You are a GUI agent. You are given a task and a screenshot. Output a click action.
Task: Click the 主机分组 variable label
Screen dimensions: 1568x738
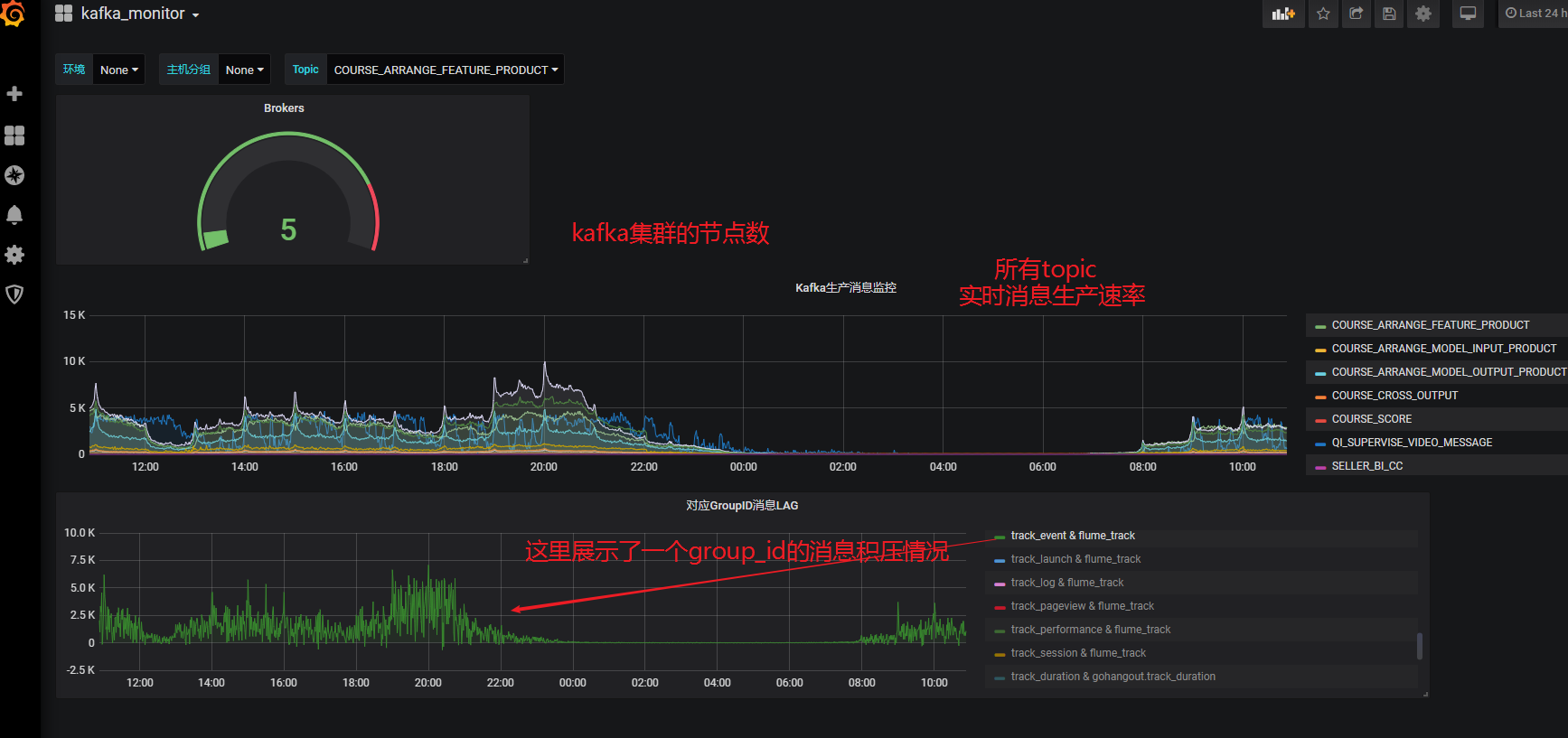click(189, 70)
